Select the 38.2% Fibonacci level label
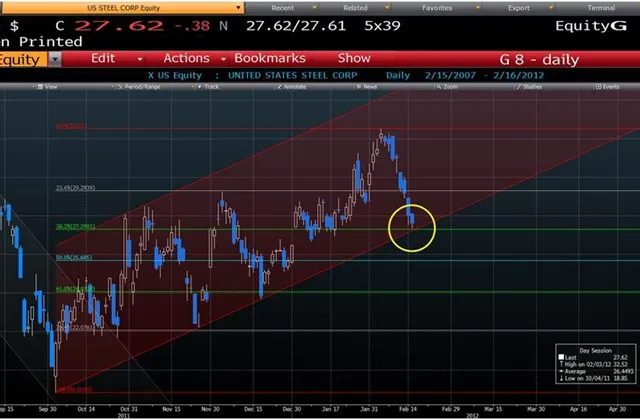This screenshot has height=420, width=640. point(76,226)
